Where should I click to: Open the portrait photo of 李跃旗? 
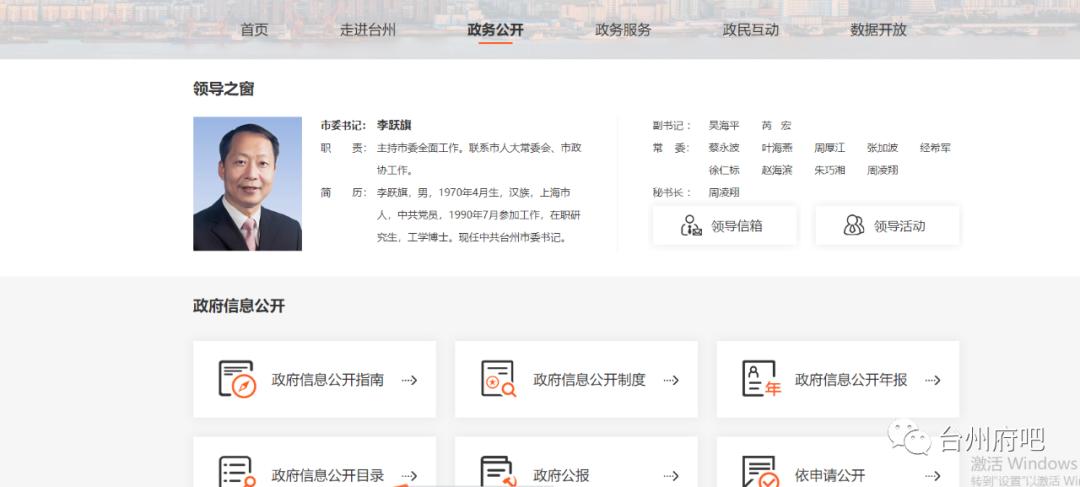[247, 184]
